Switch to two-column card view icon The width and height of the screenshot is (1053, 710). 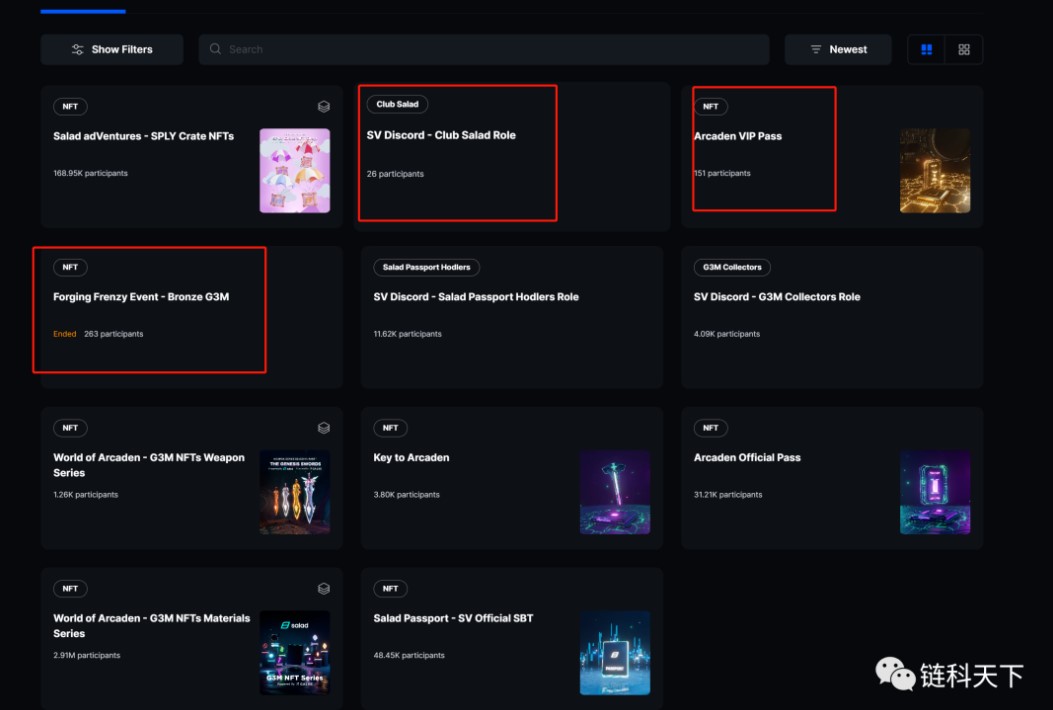click(926, 50)
